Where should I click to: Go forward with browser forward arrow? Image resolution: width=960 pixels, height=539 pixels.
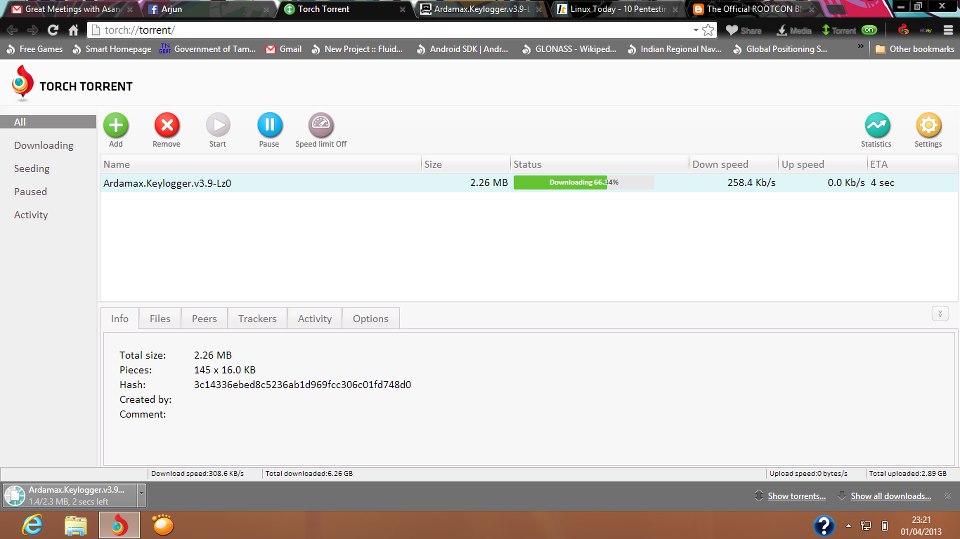click(x=32, y=30)
